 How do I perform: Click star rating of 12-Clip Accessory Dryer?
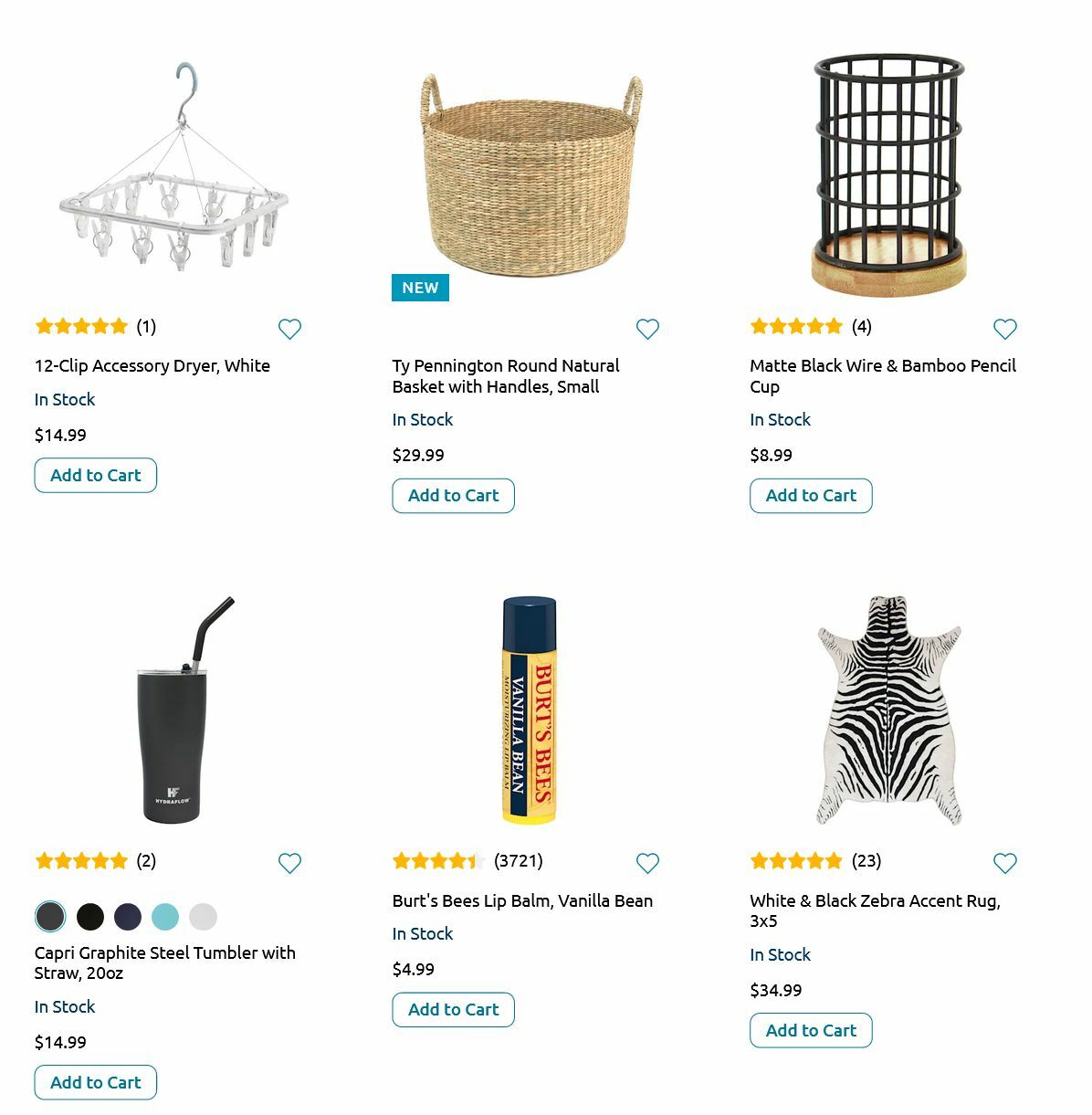[x=81, y=326]
